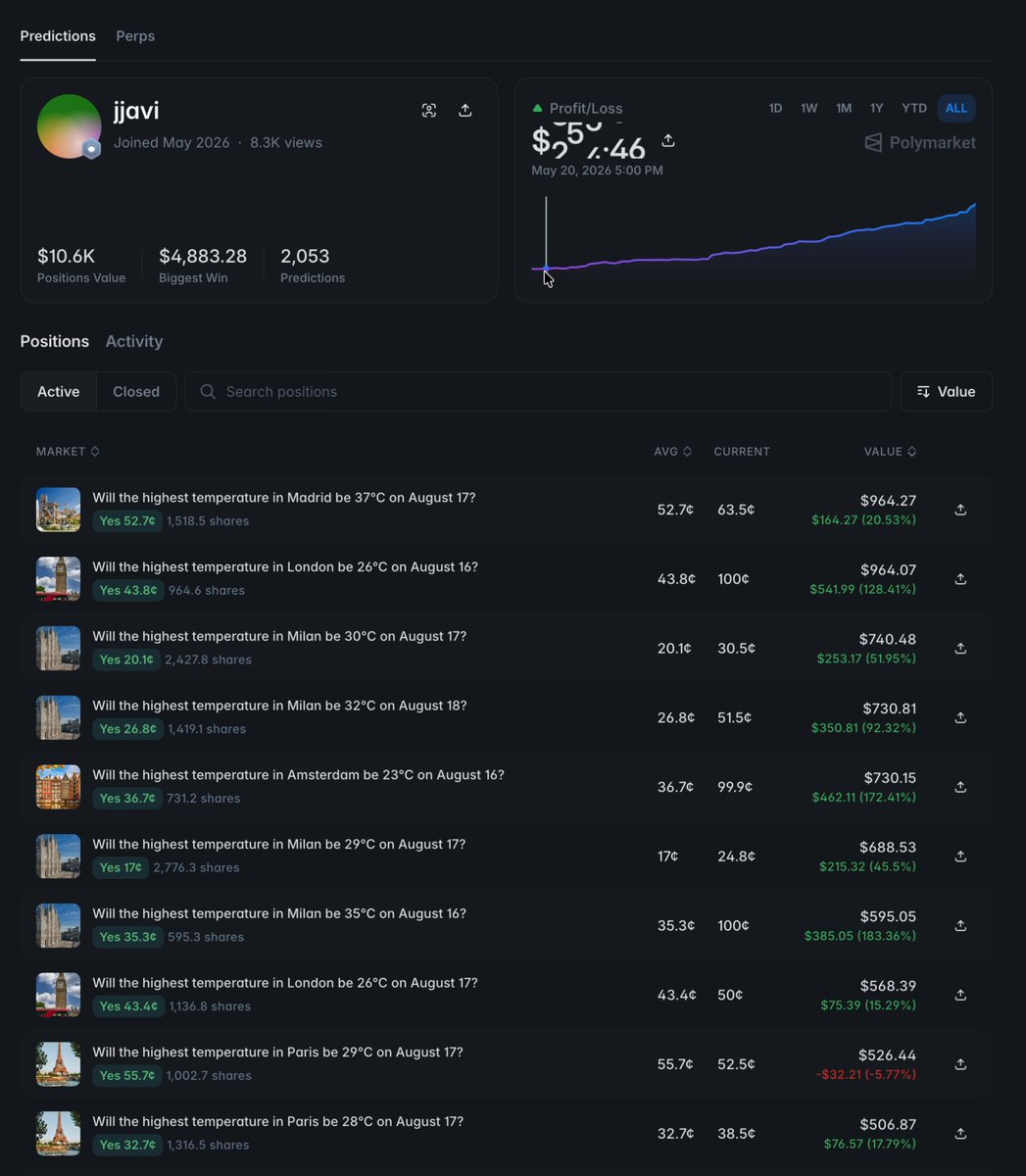The image size is (1026, 1176).
Task: Switch to the Predictions tab
Action: coord(58,36)
